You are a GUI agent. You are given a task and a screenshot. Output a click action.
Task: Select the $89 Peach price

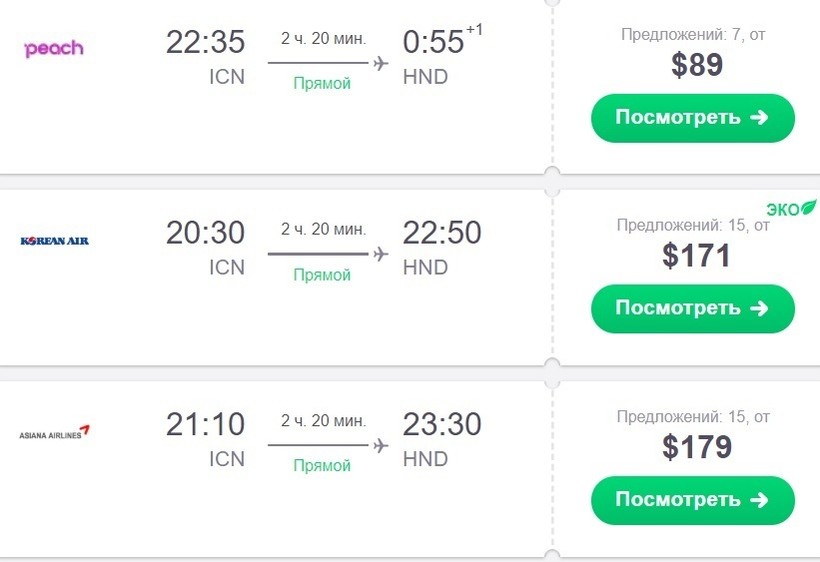(697, 65)
